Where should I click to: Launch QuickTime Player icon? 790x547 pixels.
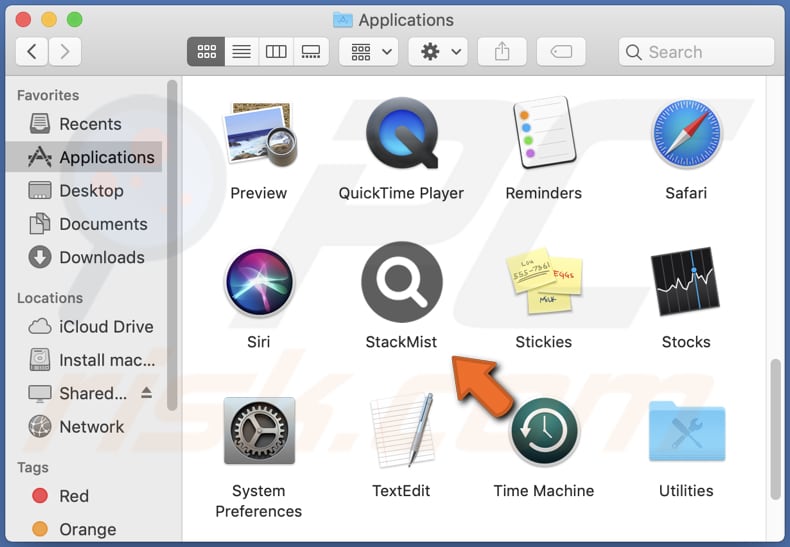click(402, 133)
